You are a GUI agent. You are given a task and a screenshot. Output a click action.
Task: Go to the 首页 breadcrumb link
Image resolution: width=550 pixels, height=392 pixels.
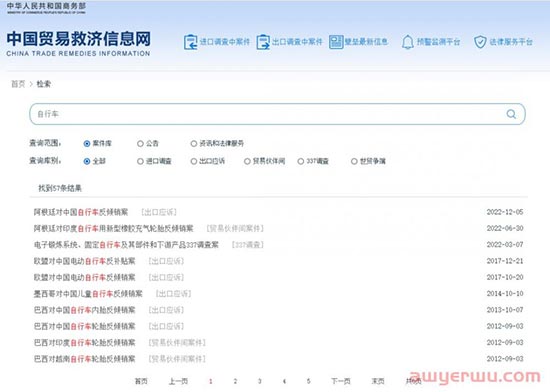(18, 84)
